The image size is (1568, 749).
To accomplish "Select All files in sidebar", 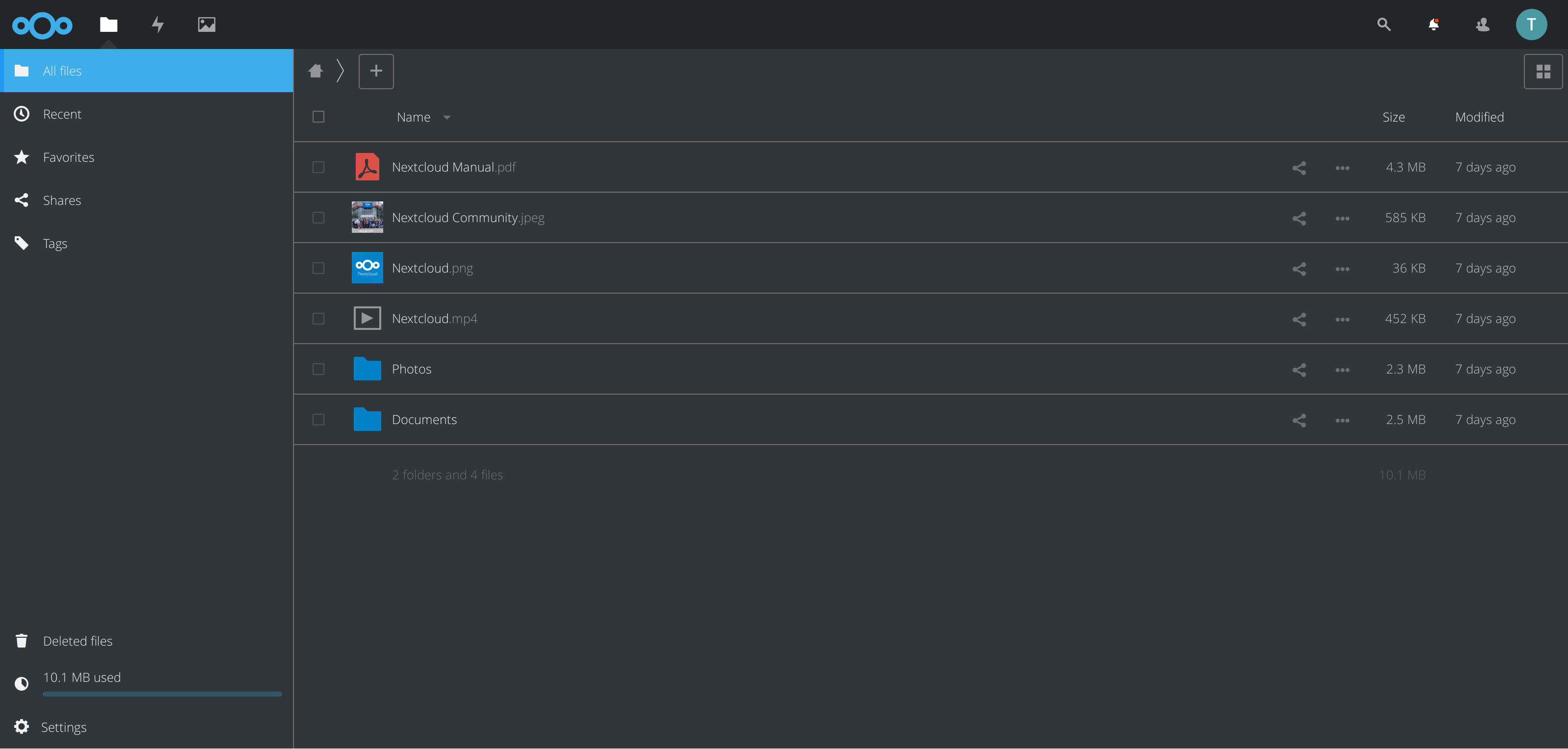I will coord(147,71).
